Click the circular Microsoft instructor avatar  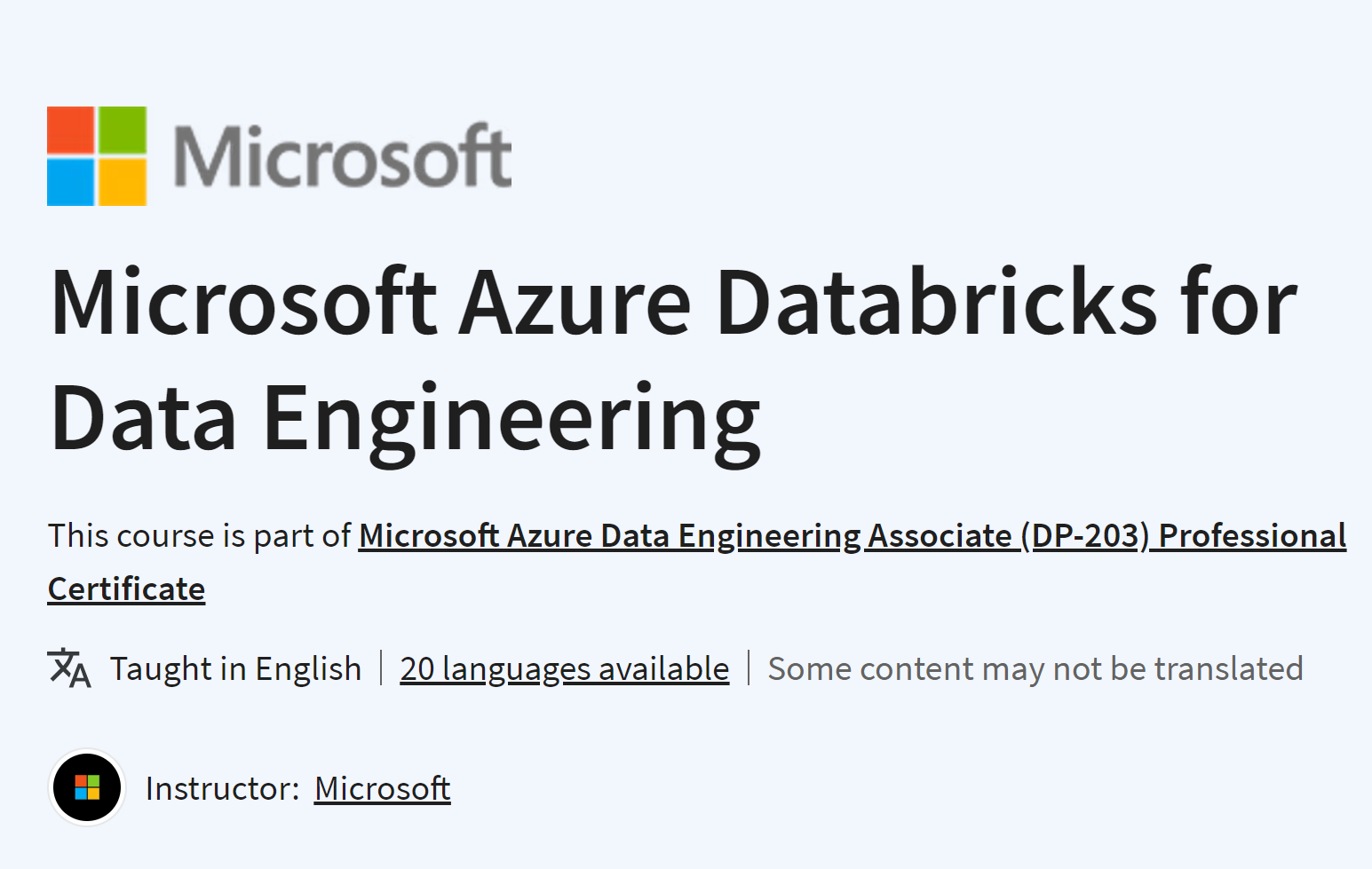[87, 787]
